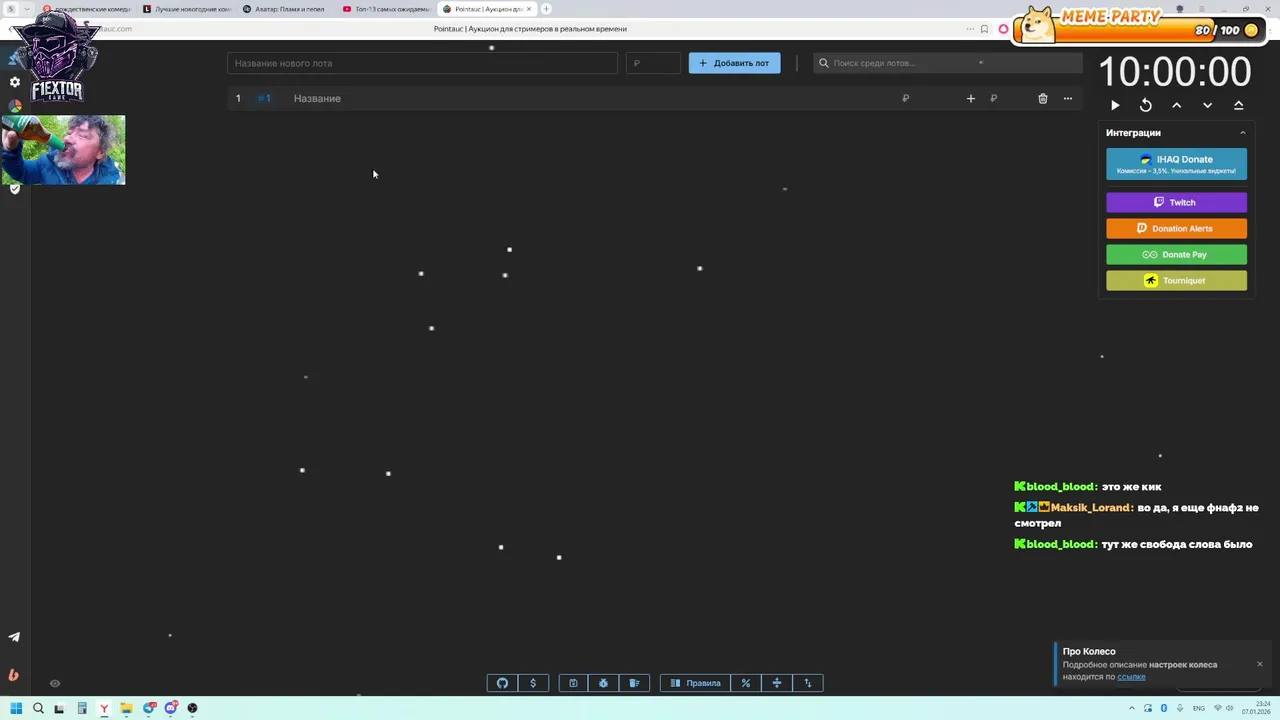The width and height of the screenshot is (1280, 720).
Task: Click the underlined up chevron under timer
Action: click(x=1238, y=105)
